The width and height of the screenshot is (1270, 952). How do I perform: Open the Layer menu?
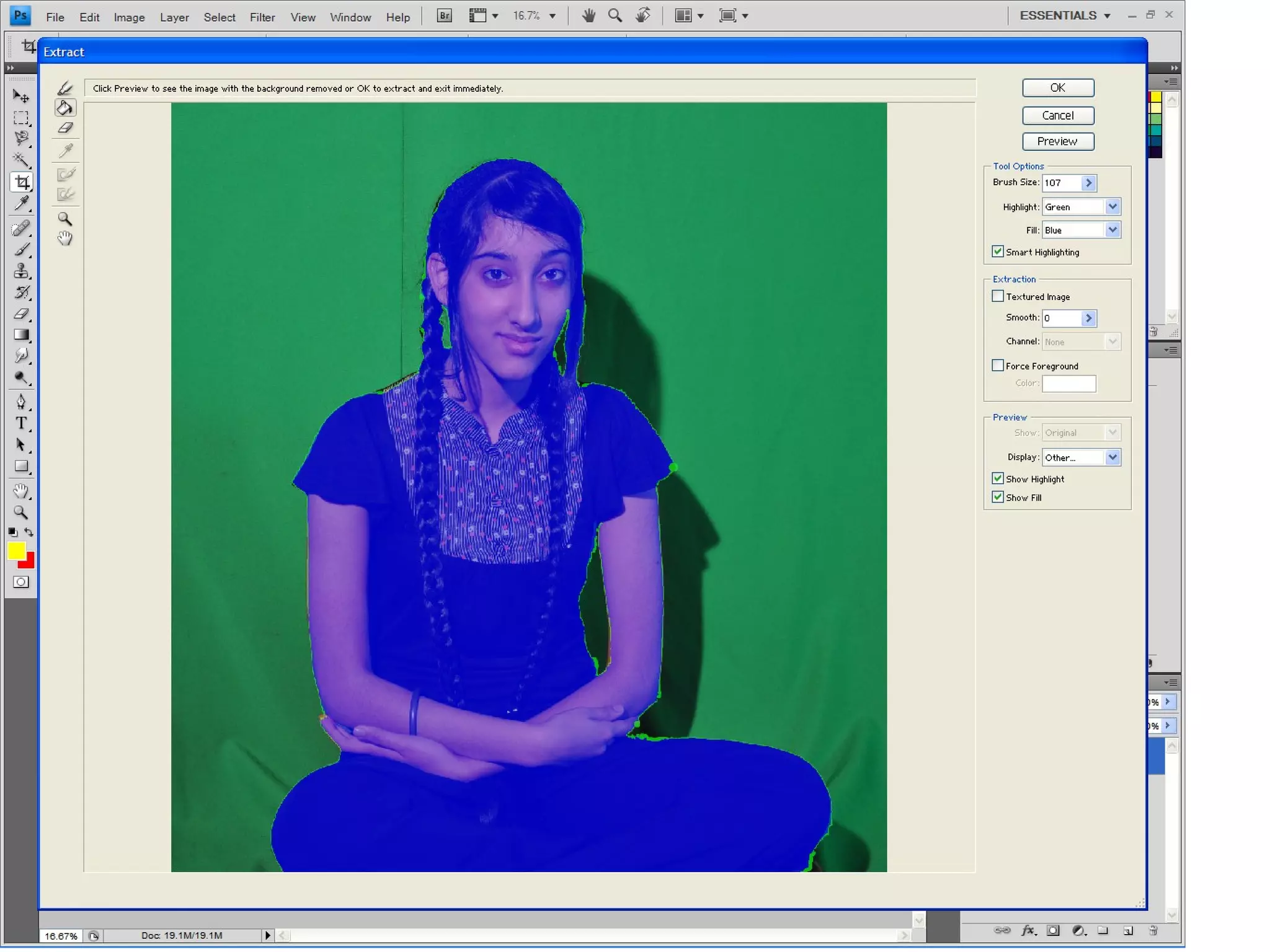(x=174, y=17)
